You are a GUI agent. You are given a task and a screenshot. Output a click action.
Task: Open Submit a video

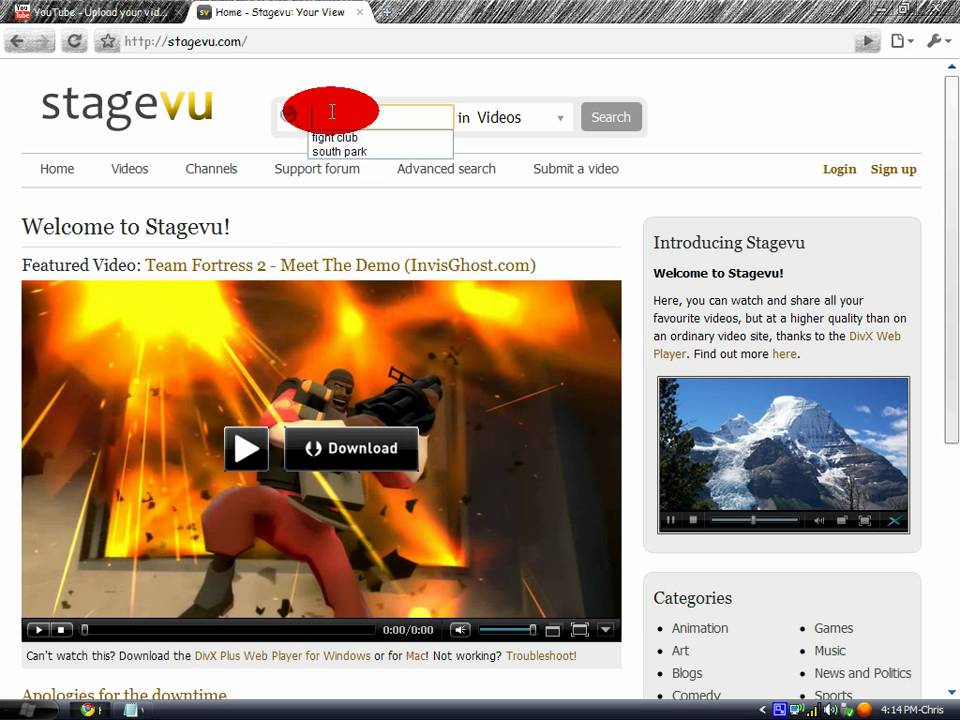coord(576,169)
